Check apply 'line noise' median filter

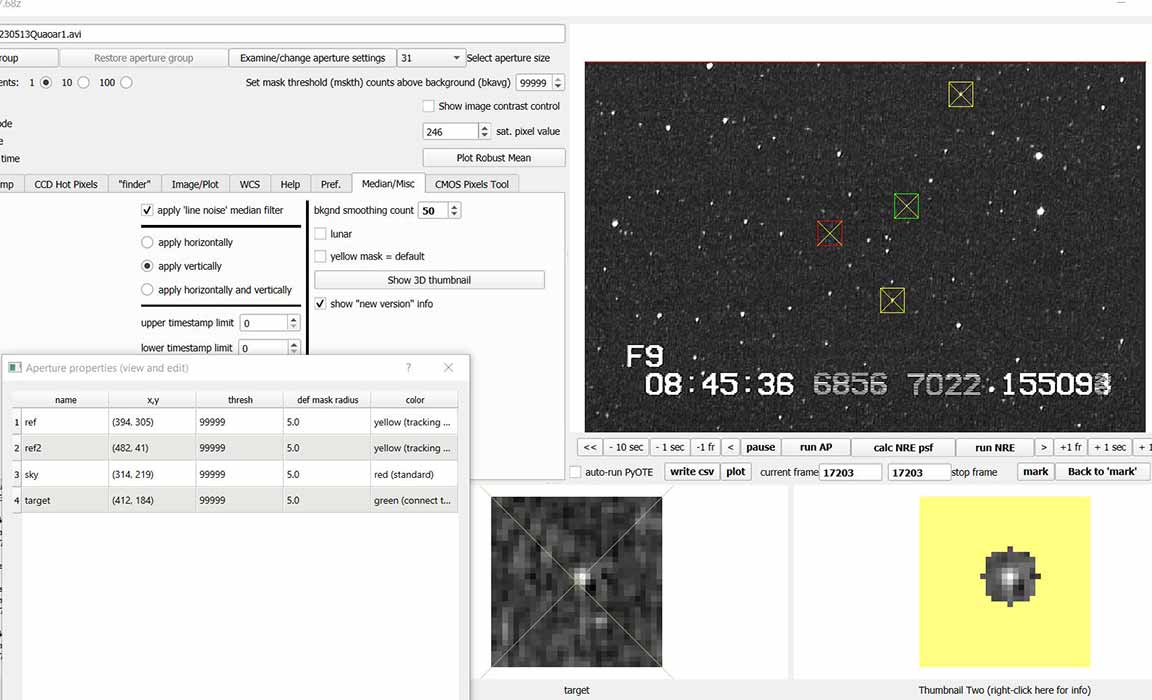(x=147, y=210)
